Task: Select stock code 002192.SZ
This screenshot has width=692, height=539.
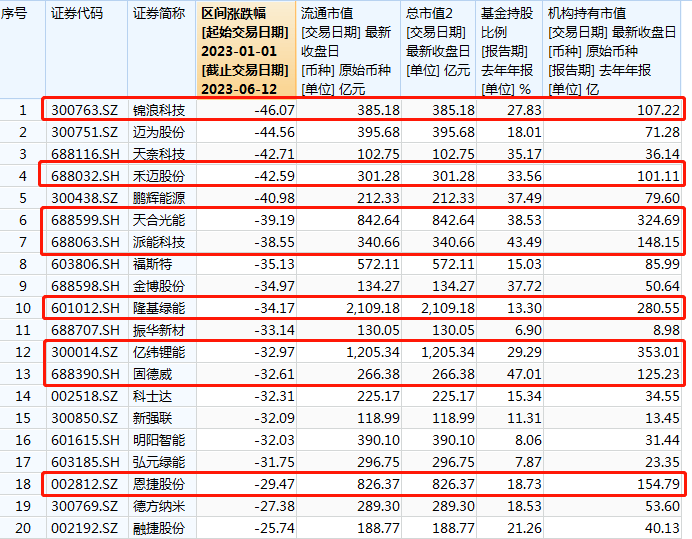Action: (x=85, y=528)
